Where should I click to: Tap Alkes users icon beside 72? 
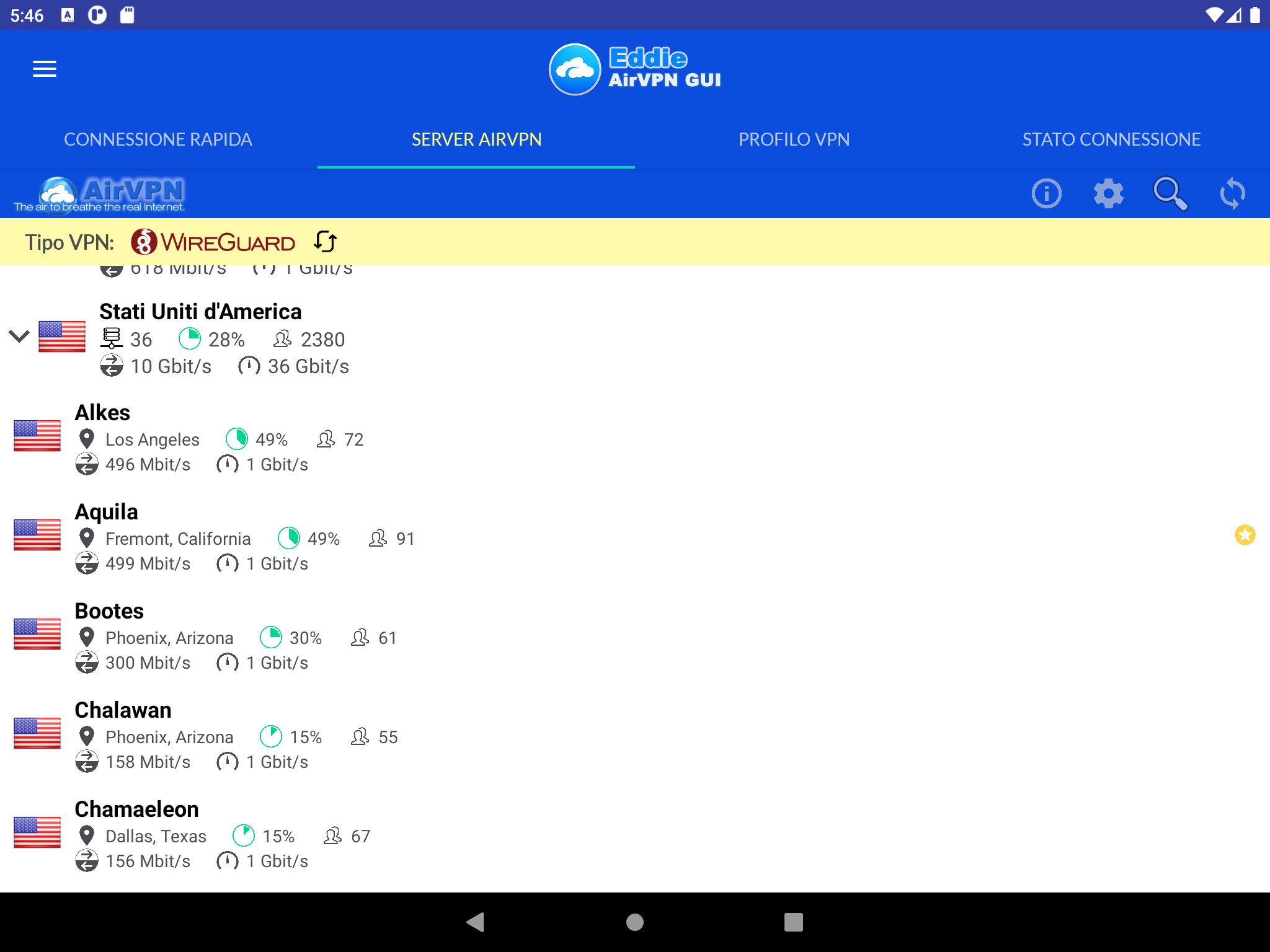(326, 439)
